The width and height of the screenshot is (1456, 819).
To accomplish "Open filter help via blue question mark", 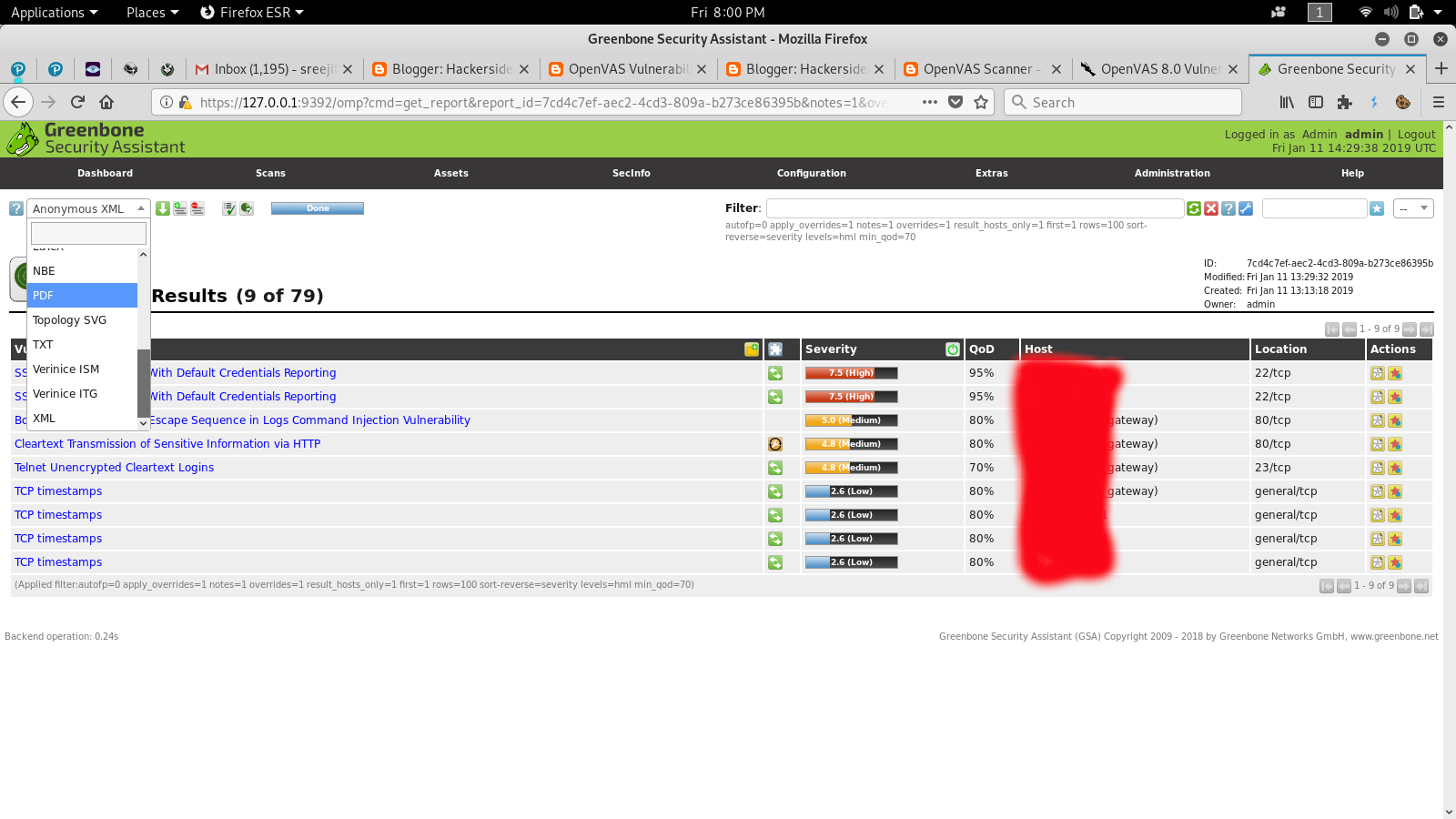I will (1228, 208).
